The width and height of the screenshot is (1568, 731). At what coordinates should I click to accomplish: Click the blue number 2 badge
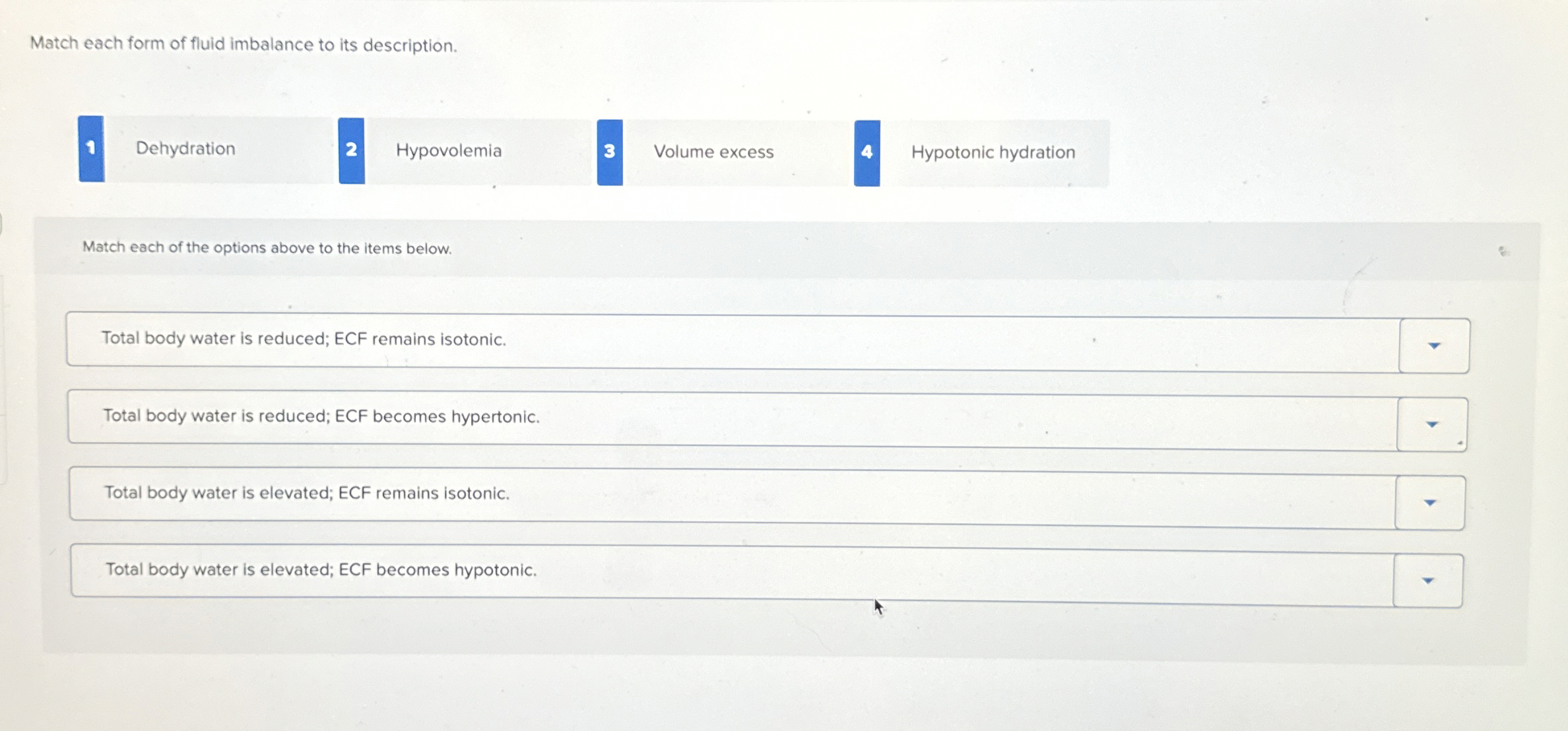pyautogui.click(x=352, y=150)
